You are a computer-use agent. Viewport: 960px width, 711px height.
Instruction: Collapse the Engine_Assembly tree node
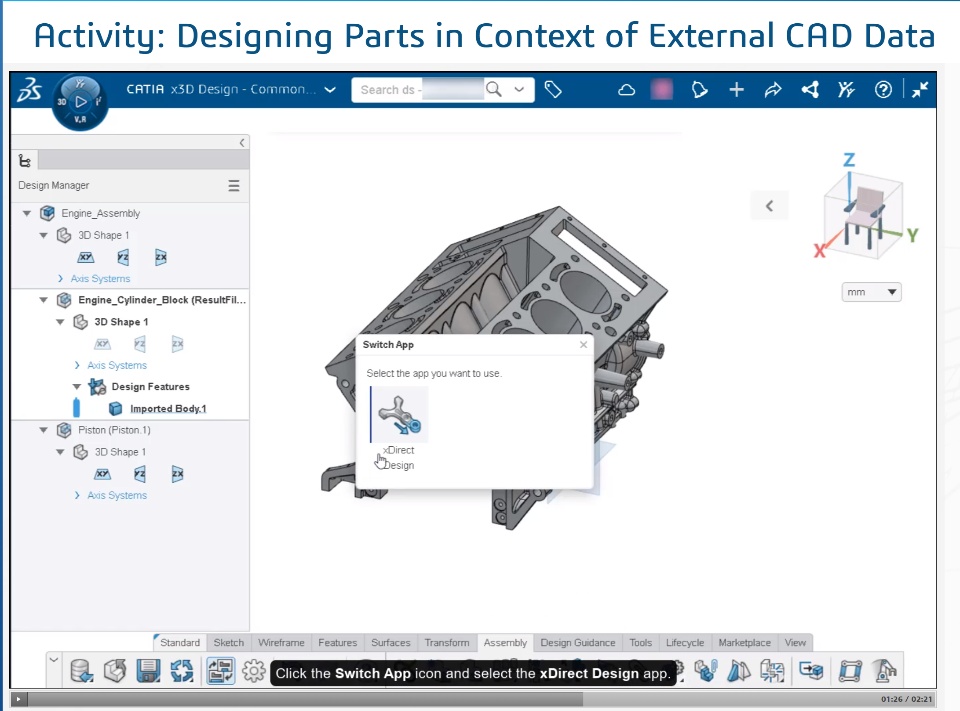click(x=27, y=214)
